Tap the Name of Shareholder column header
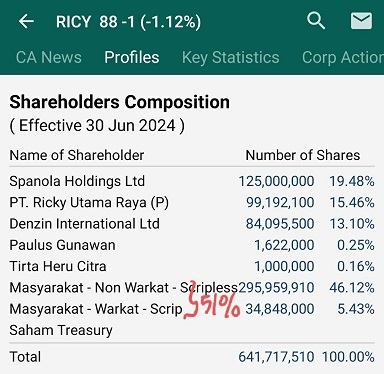 [x=77, y=155]
